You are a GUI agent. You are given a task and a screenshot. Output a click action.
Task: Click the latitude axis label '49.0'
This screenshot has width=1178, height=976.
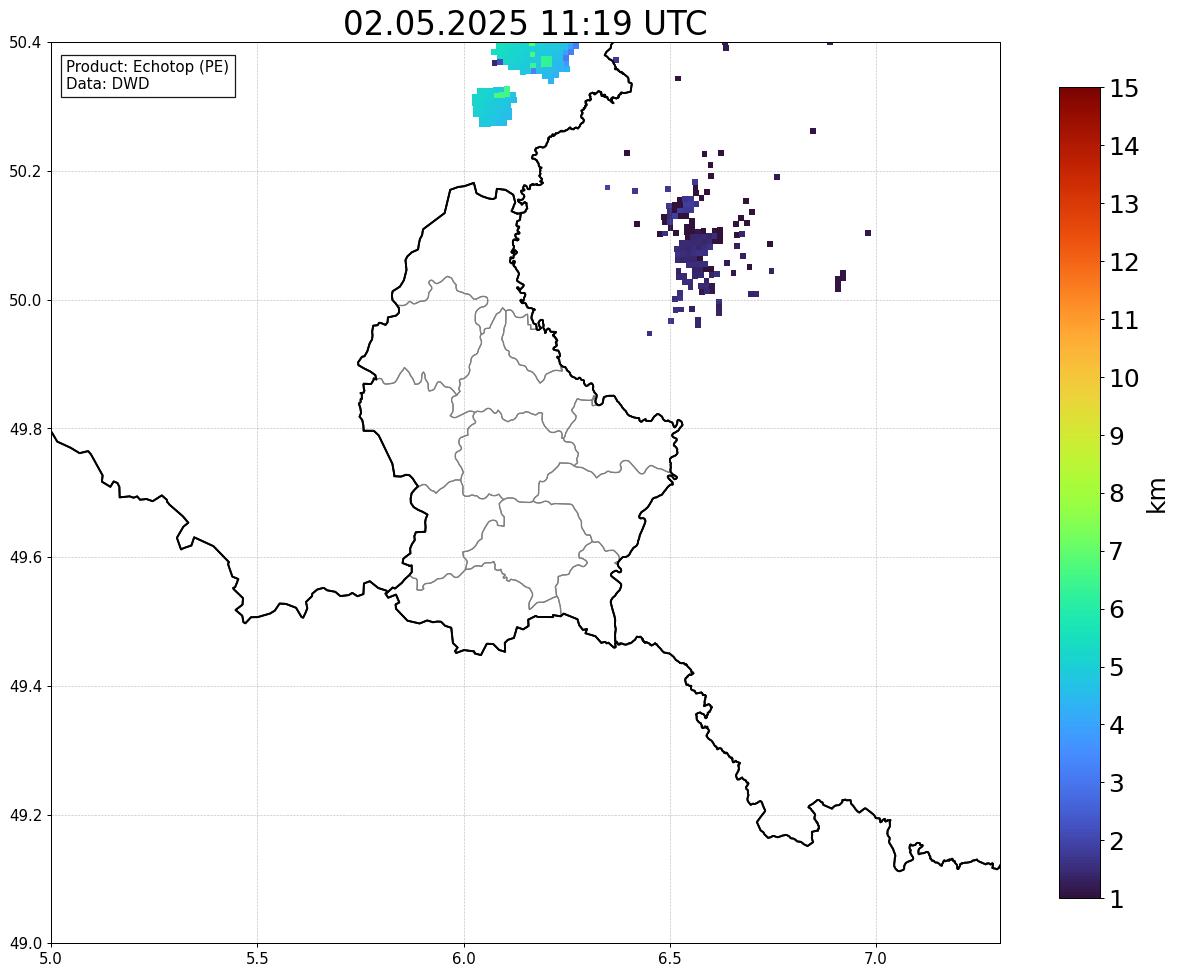click(x=25, y=944)
